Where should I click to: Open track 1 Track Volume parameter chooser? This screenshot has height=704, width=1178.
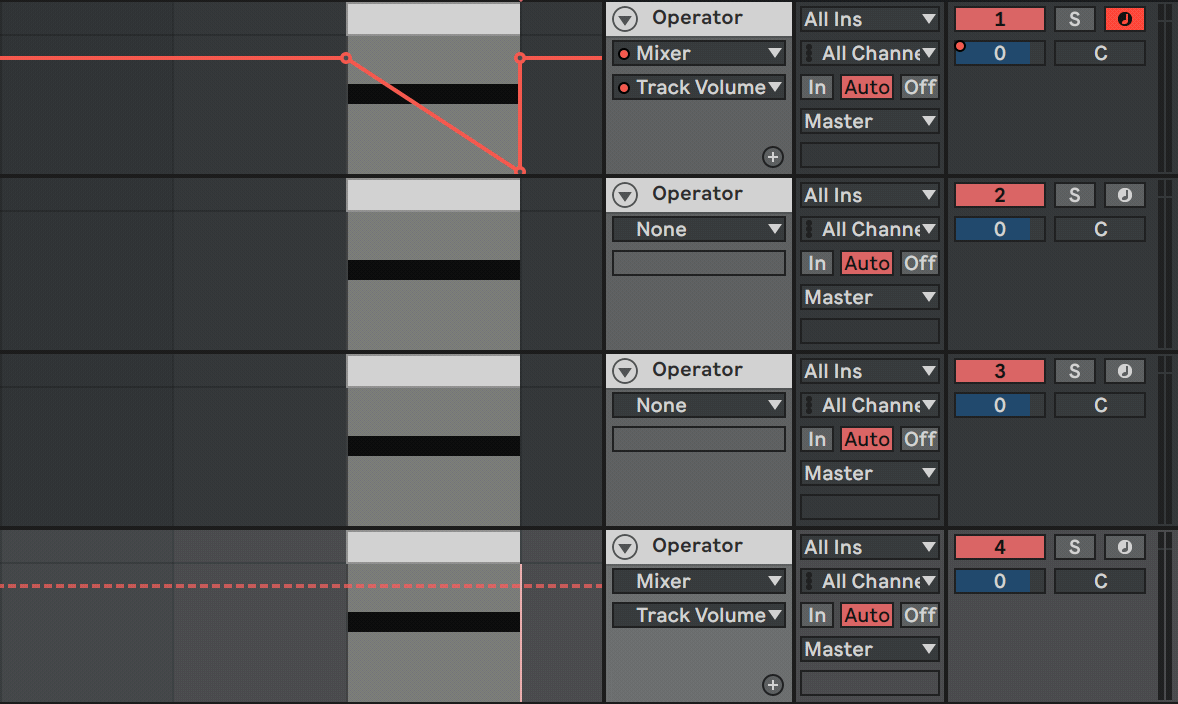click(x=699, y=87)
